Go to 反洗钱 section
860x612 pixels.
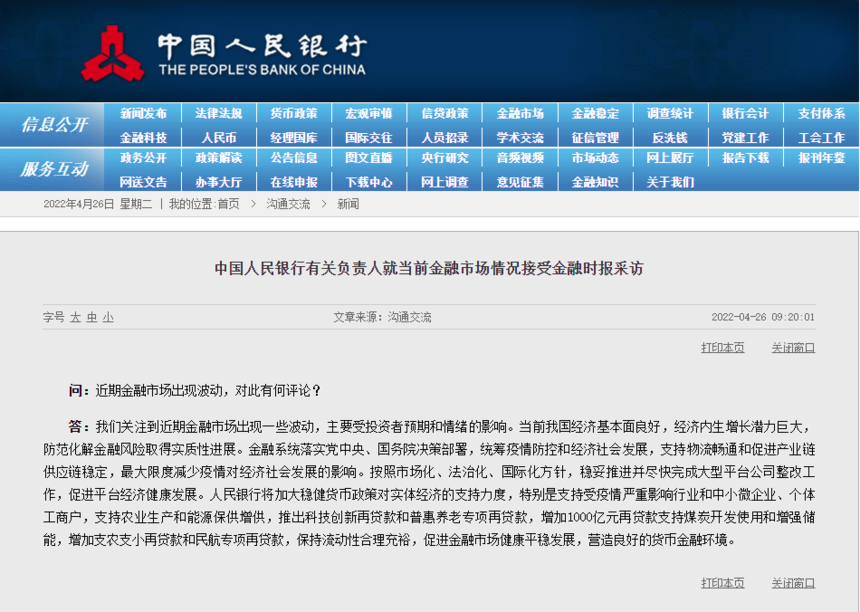click(x=670, y=138)
